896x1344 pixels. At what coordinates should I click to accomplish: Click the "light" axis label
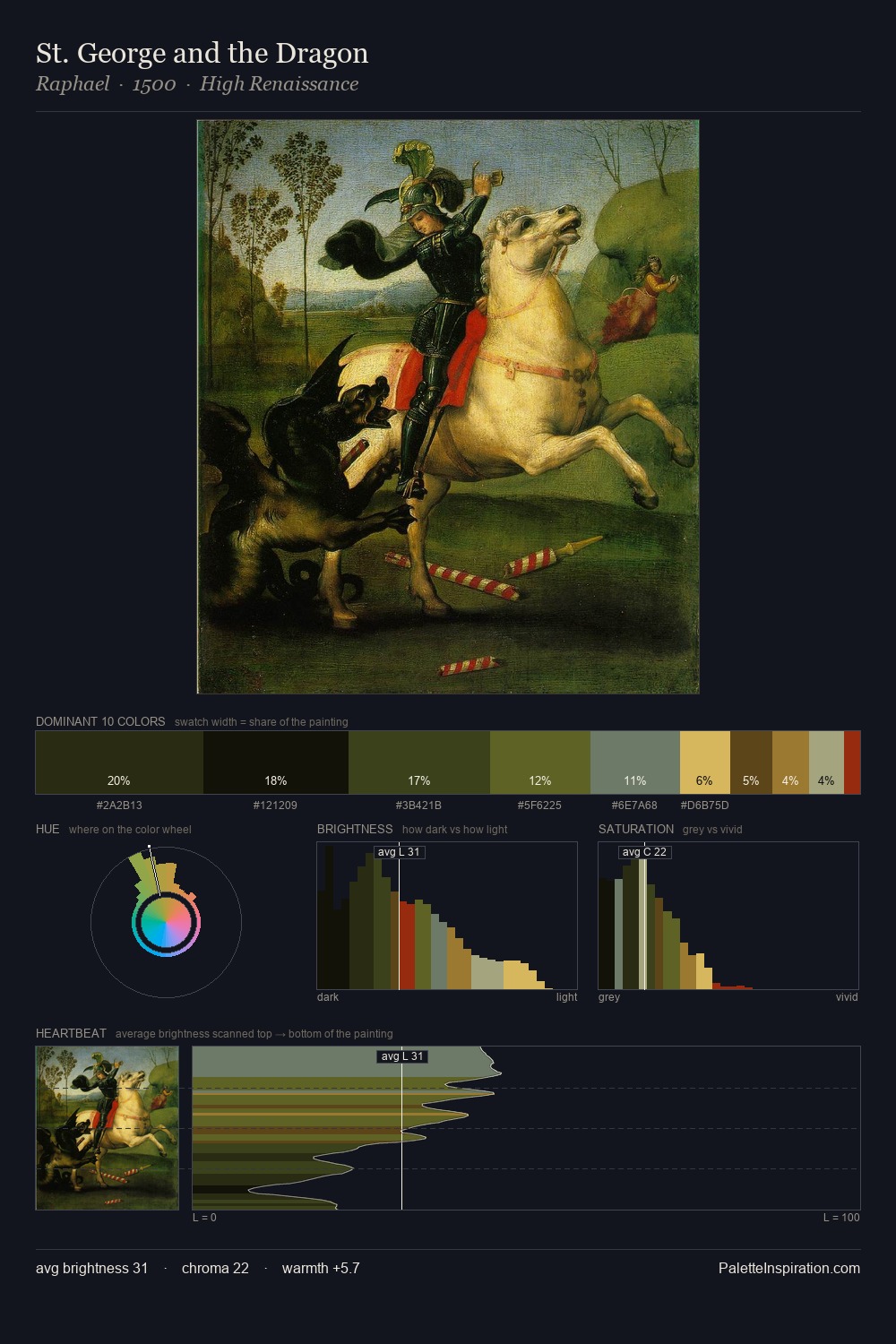pyautogui.click(x=566, y=997)
